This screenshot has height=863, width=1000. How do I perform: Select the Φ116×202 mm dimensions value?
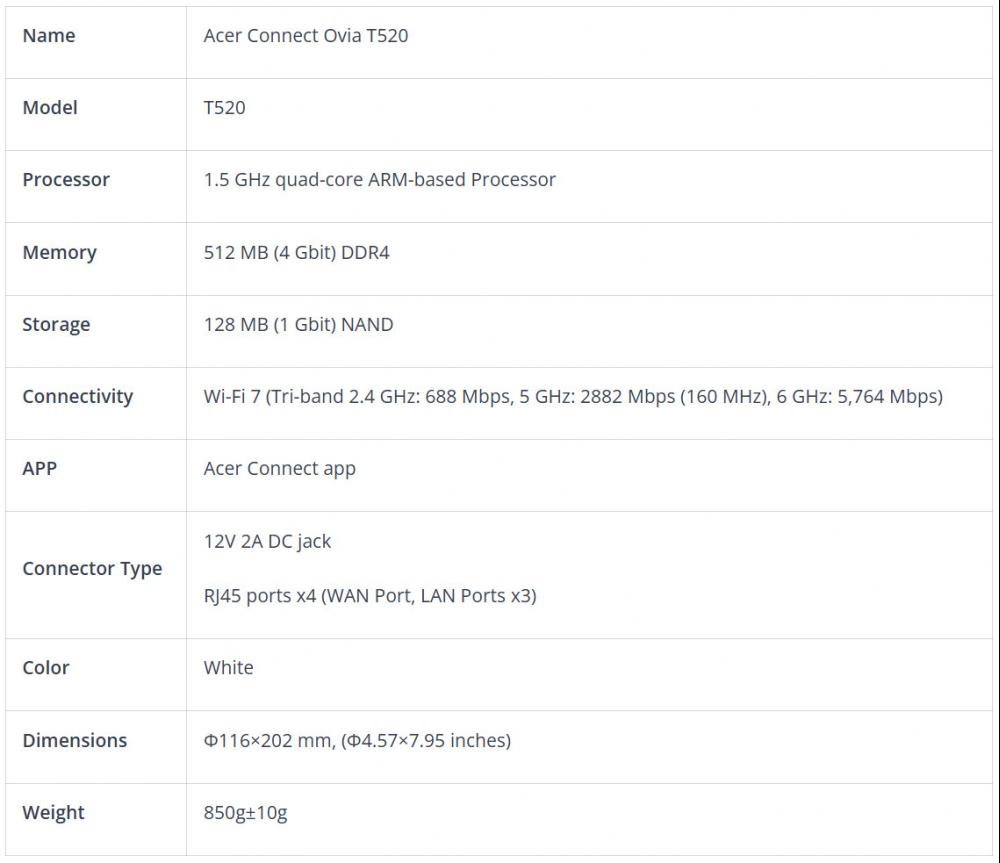point(357,741)
